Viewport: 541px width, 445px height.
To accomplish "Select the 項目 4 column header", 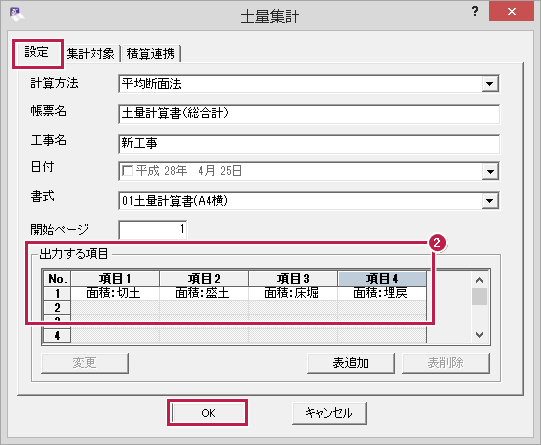I will (x=382, y=278).
